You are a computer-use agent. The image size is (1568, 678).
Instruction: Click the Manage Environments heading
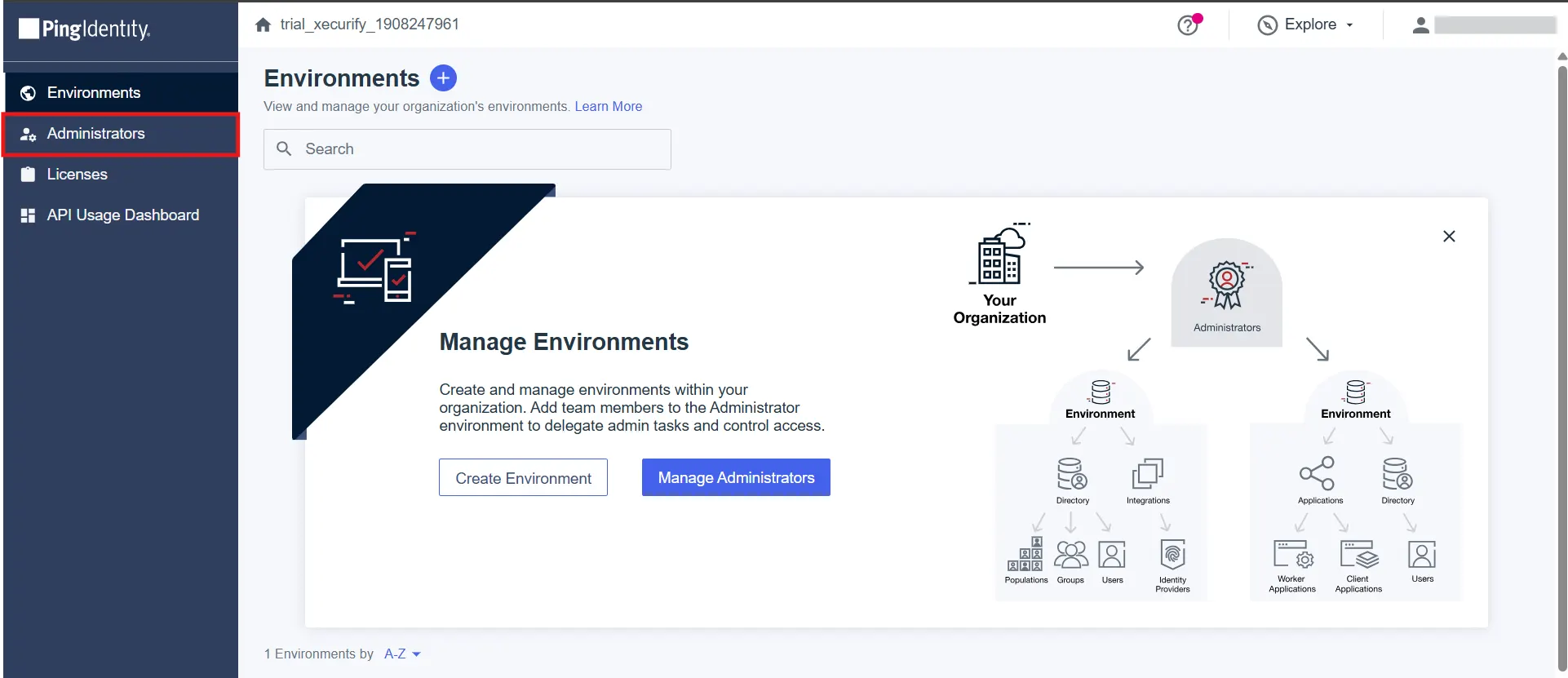(564, 342)
